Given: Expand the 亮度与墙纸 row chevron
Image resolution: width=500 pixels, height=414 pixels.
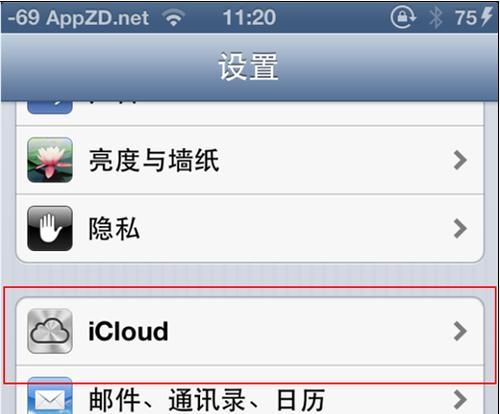Looking at the screenshot, I should [460, 160].
